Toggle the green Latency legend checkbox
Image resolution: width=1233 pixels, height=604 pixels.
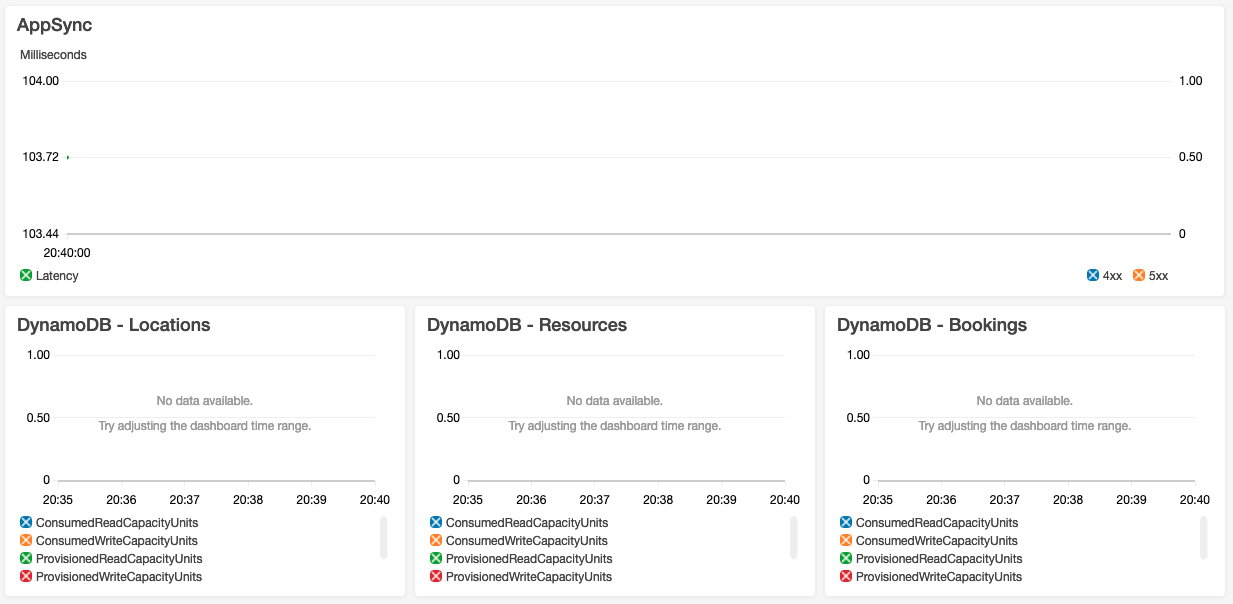click(26, 275)
